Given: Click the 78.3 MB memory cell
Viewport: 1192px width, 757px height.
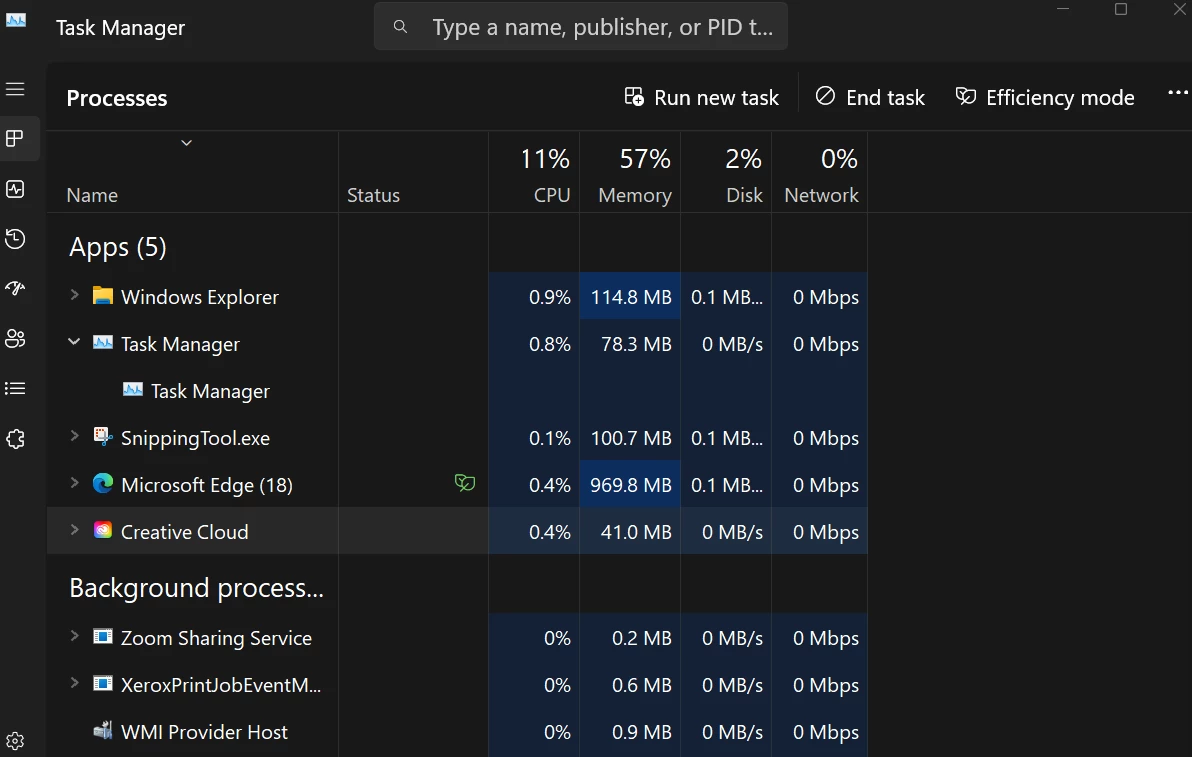Looking at the screenshot, I should (630, 344).
